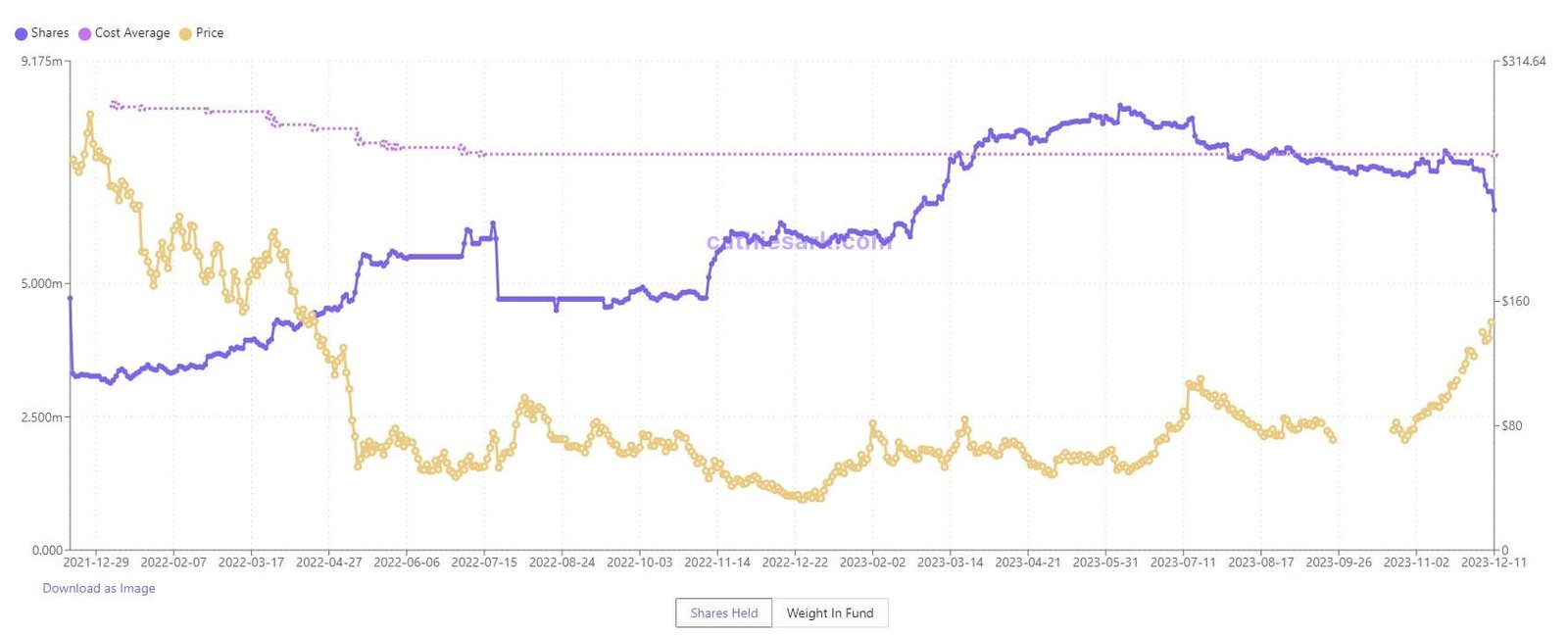Click the peak of the purple Shares line
The image size is (1568, 636).
1119,103
